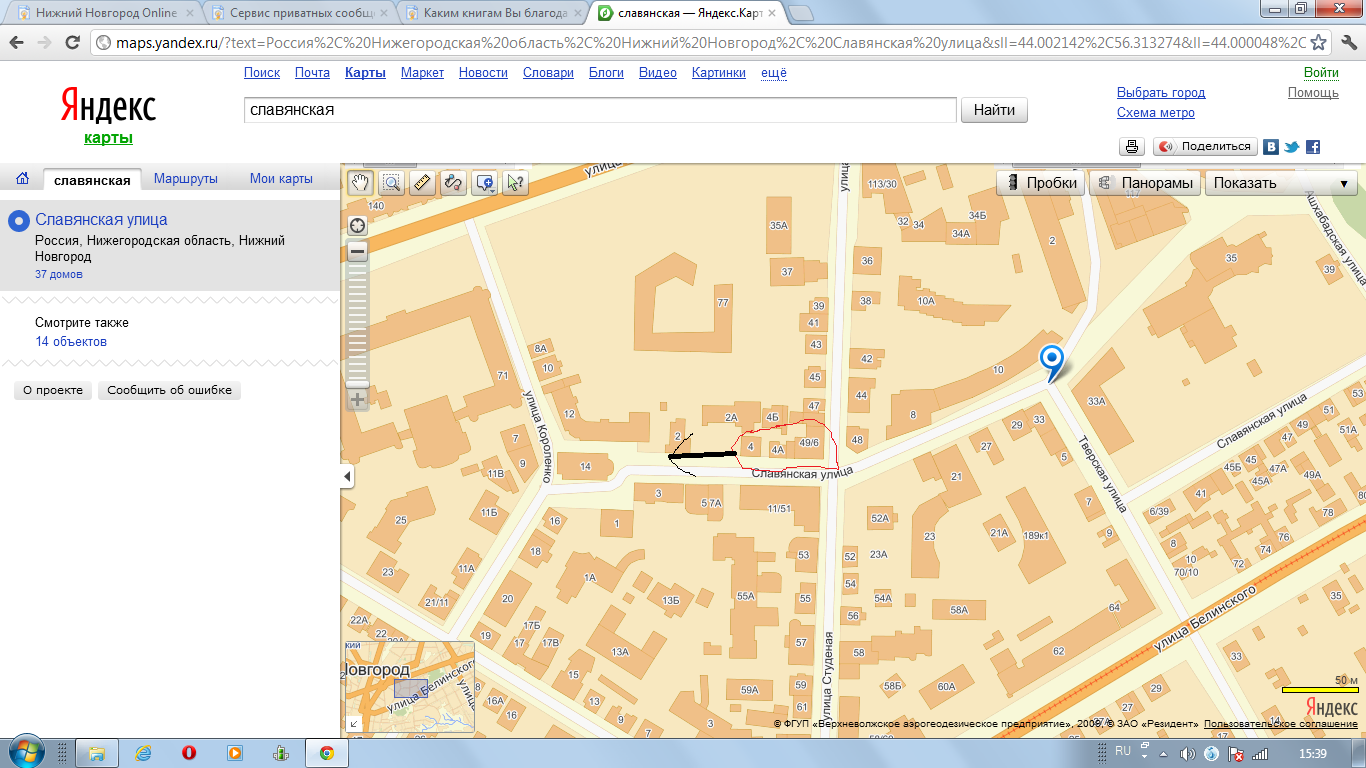The width and height of the screenshot is (1366, 768).
Task: Select the ruler distance measurement tool
Action: pos(422,183)
